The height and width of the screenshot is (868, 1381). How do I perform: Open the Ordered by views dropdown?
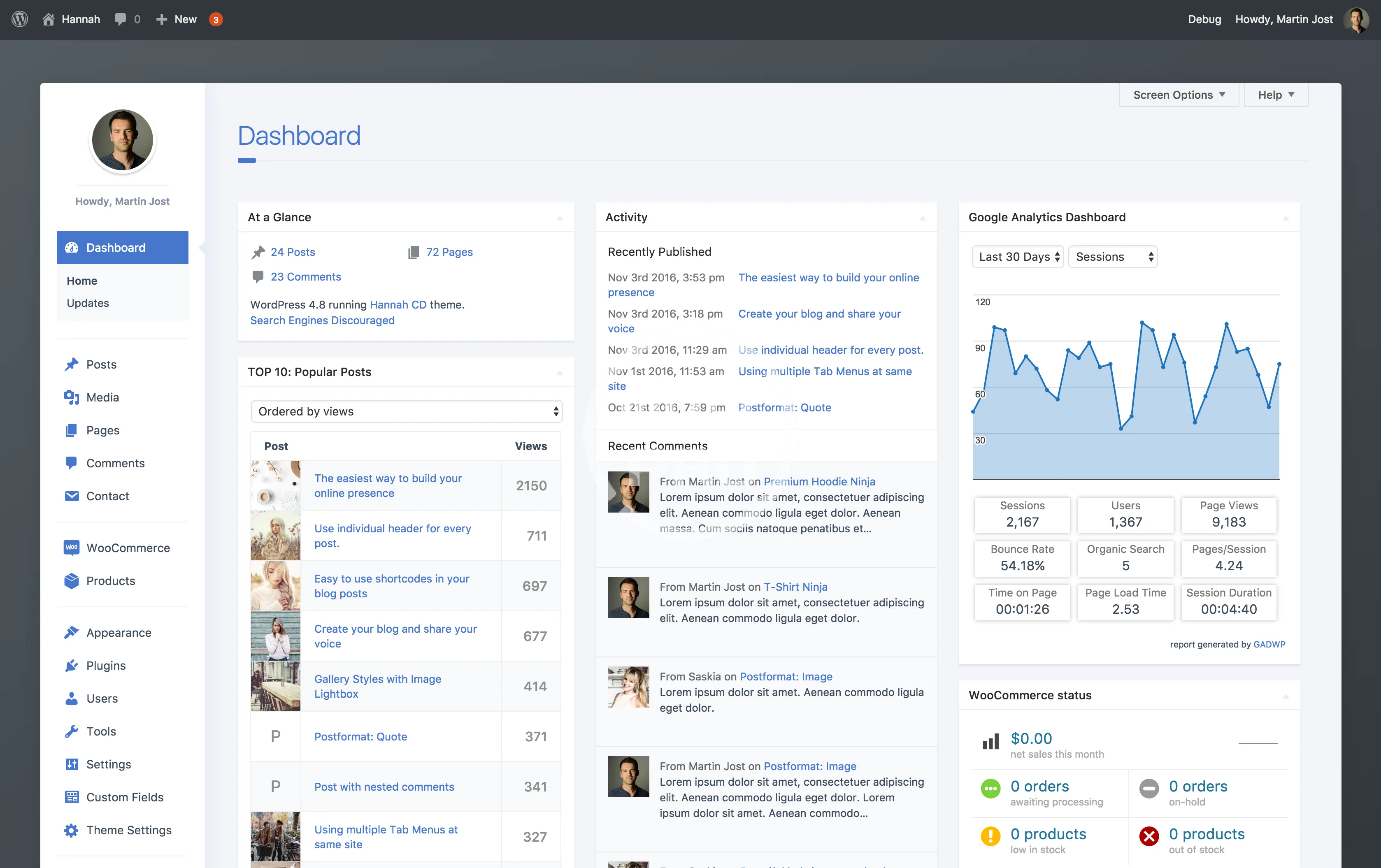coord(406,412)
